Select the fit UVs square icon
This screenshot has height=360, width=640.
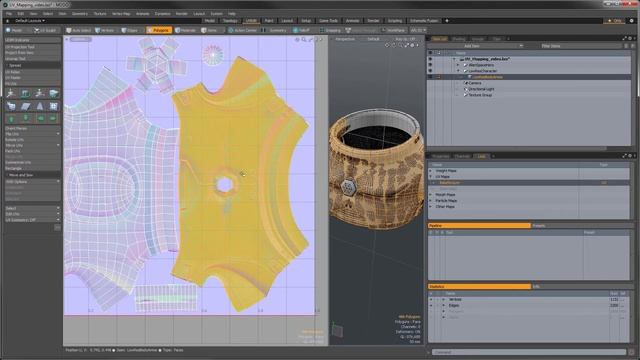click(53, 106)
